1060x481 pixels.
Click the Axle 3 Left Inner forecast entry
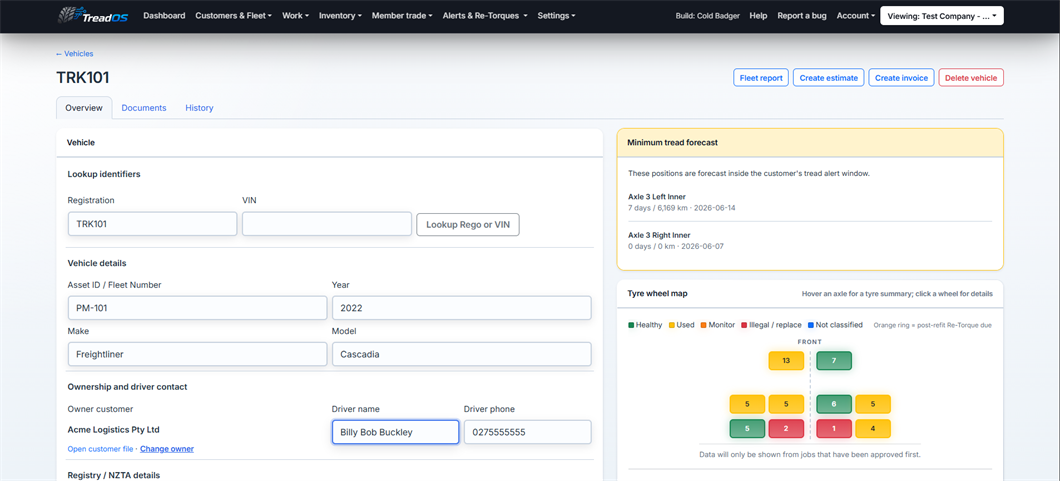click(810, 202)
